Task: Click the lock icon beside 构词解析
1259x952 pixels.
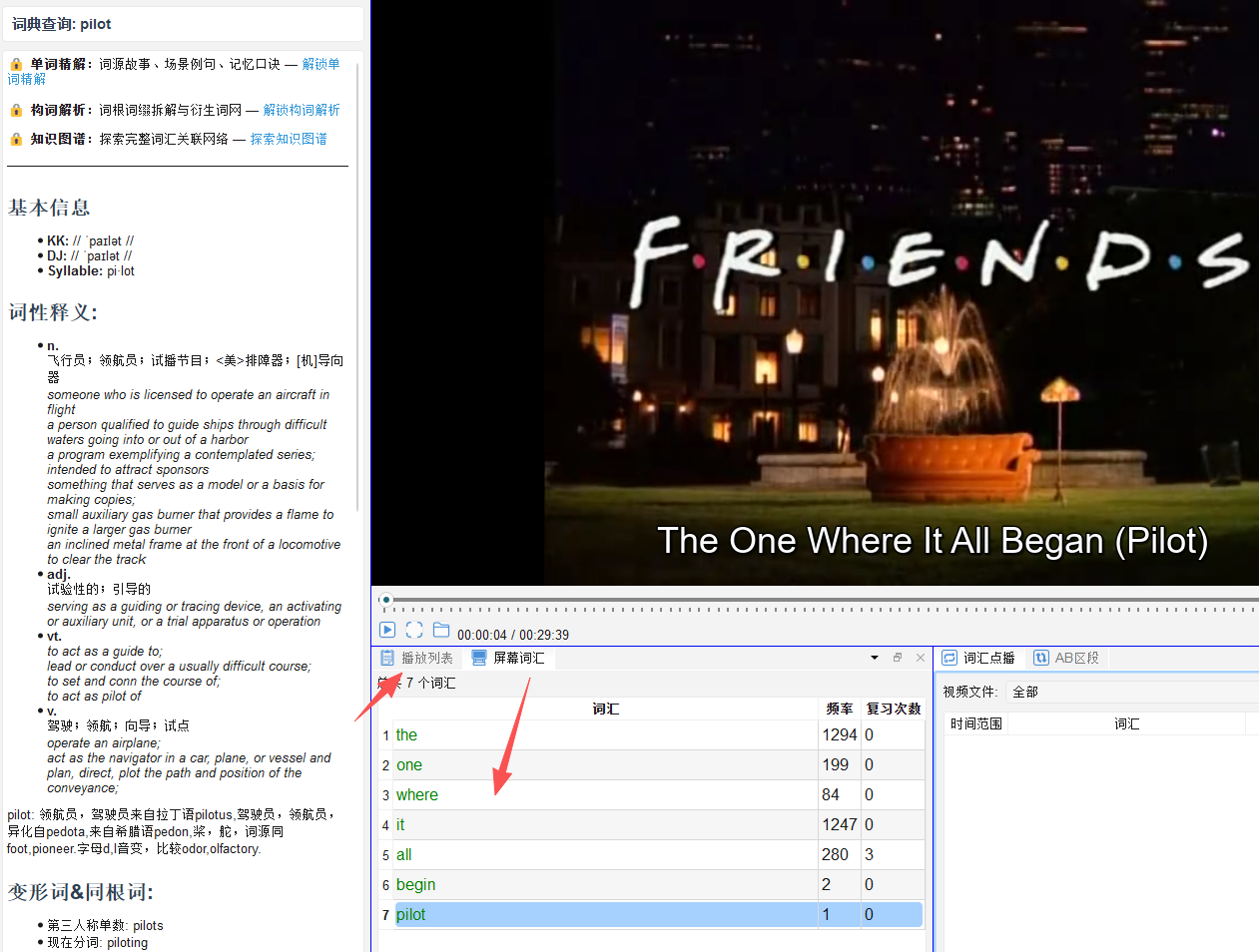Action: point(16,110)
